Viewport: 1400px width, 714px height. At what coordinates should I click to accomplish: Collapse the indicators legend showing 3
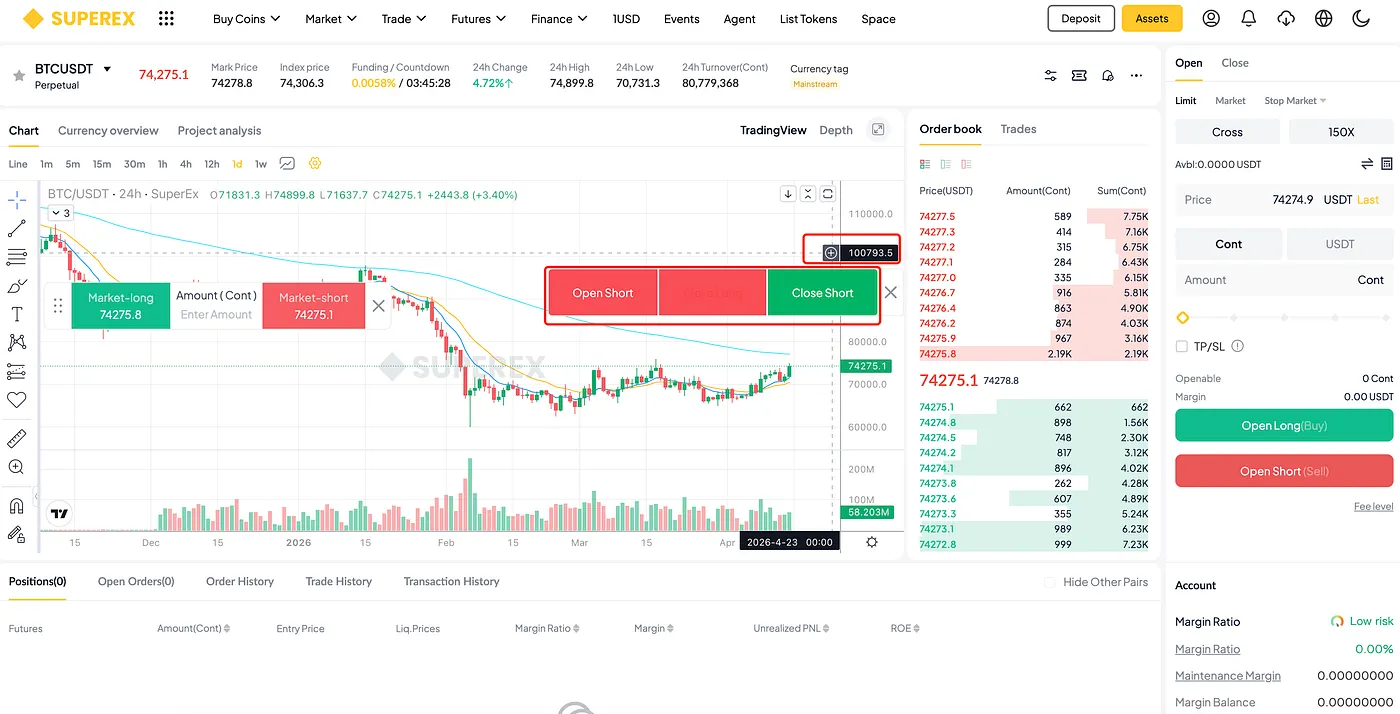pos(60,213)
